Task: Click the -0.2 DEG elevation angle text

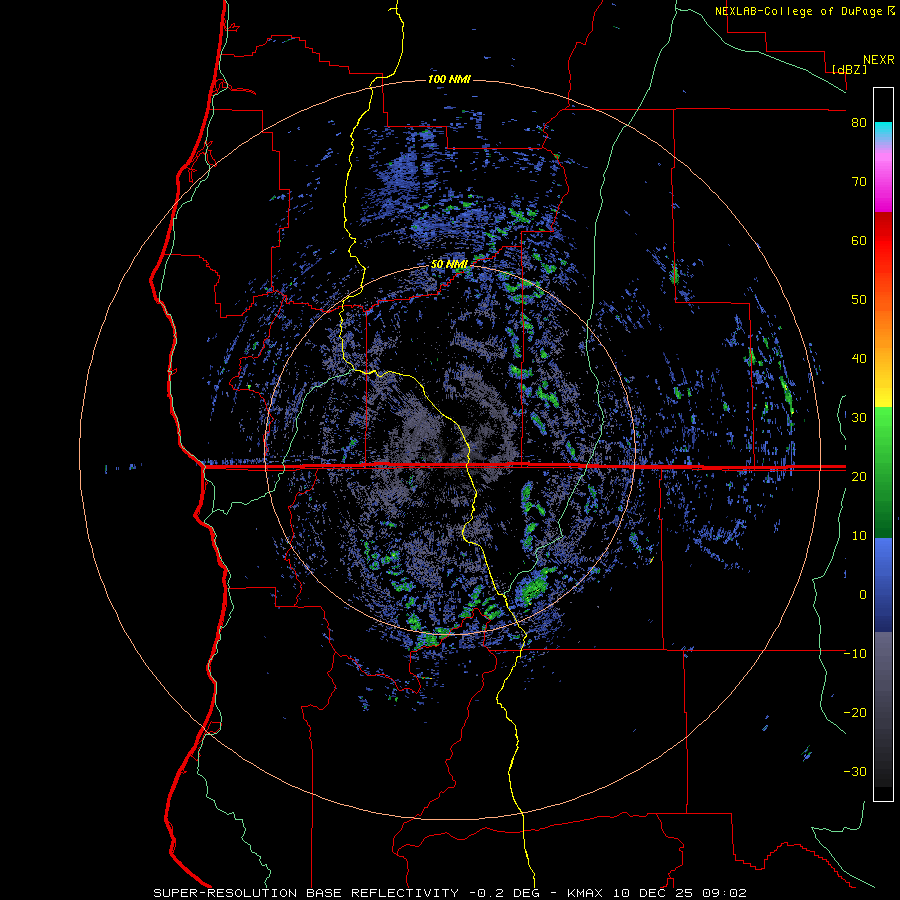Action: pyautogui.click(x=507, y=893)
